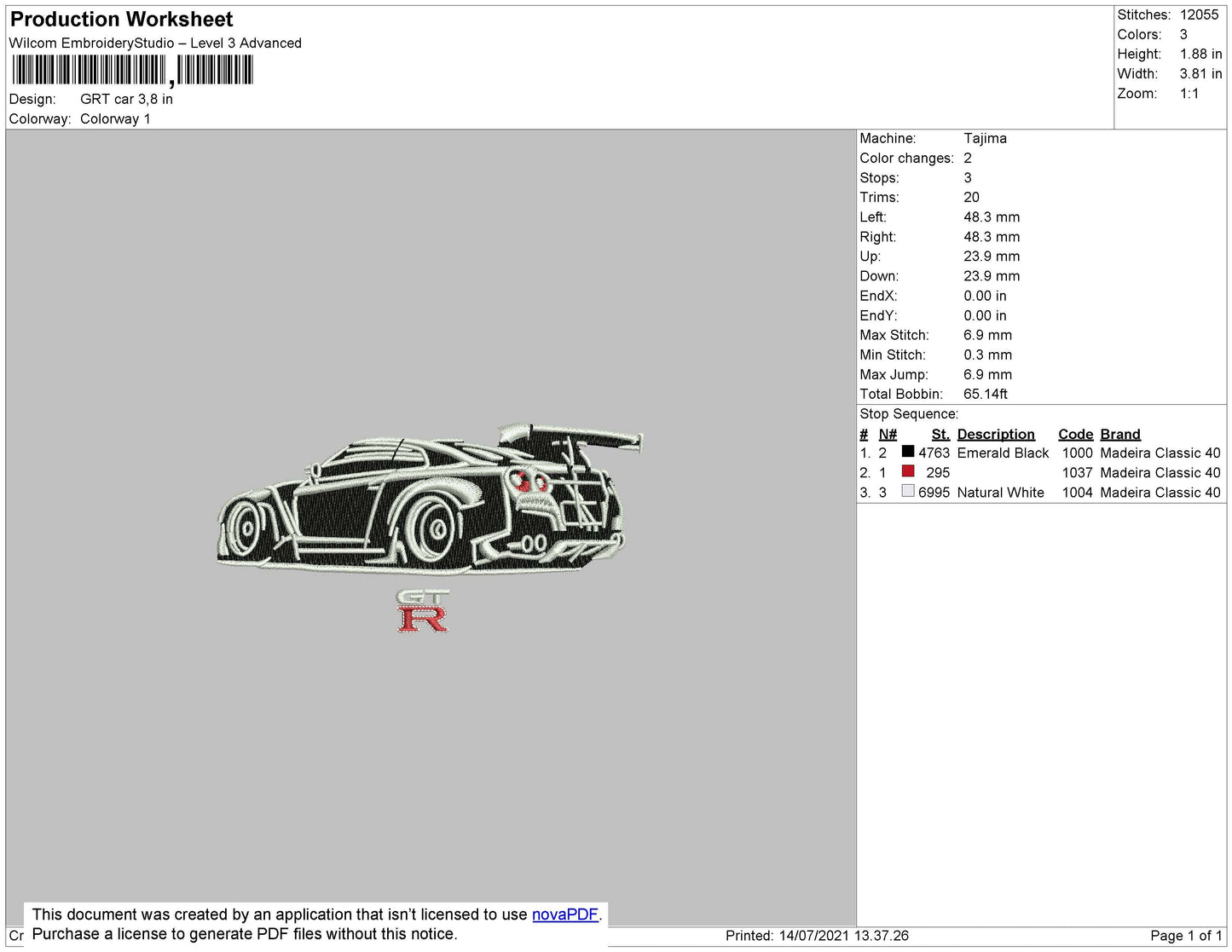
Task: Click the printed date '14/07/2021 13.37.26'
Action: [x=843, y=936]
